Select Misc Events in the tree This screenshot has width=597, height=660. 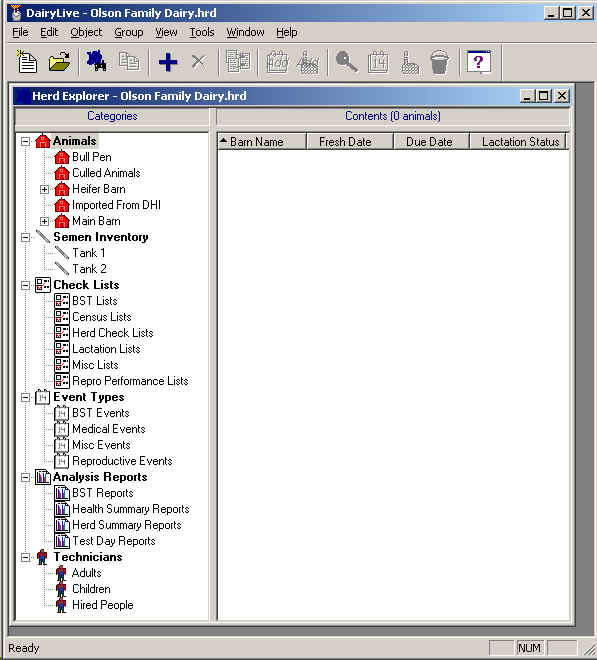pyautogui.click(x=101, y=445)
